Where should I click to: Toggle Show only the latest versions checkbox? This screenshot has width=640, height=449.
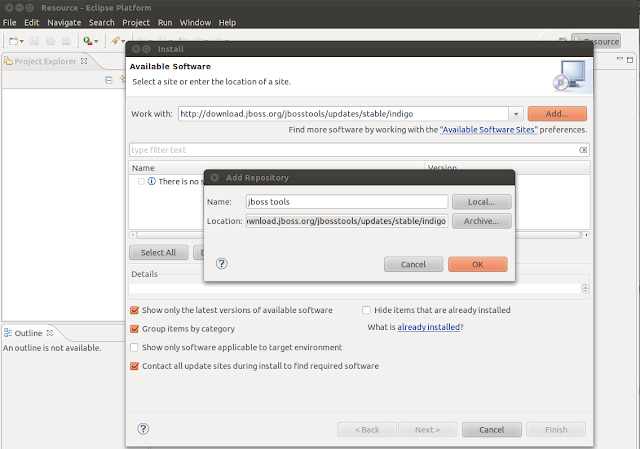134,310
